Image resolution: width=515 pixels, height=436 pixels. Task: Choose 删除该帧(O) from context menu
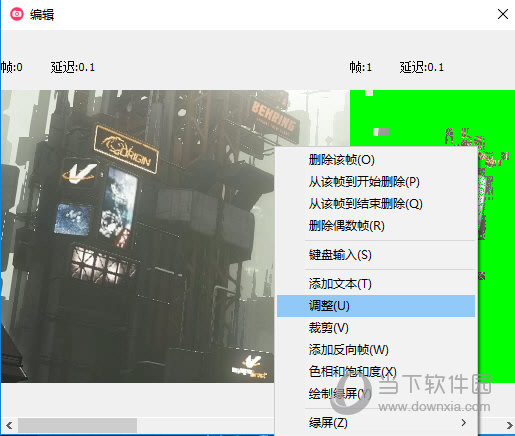tap(376, 160)
